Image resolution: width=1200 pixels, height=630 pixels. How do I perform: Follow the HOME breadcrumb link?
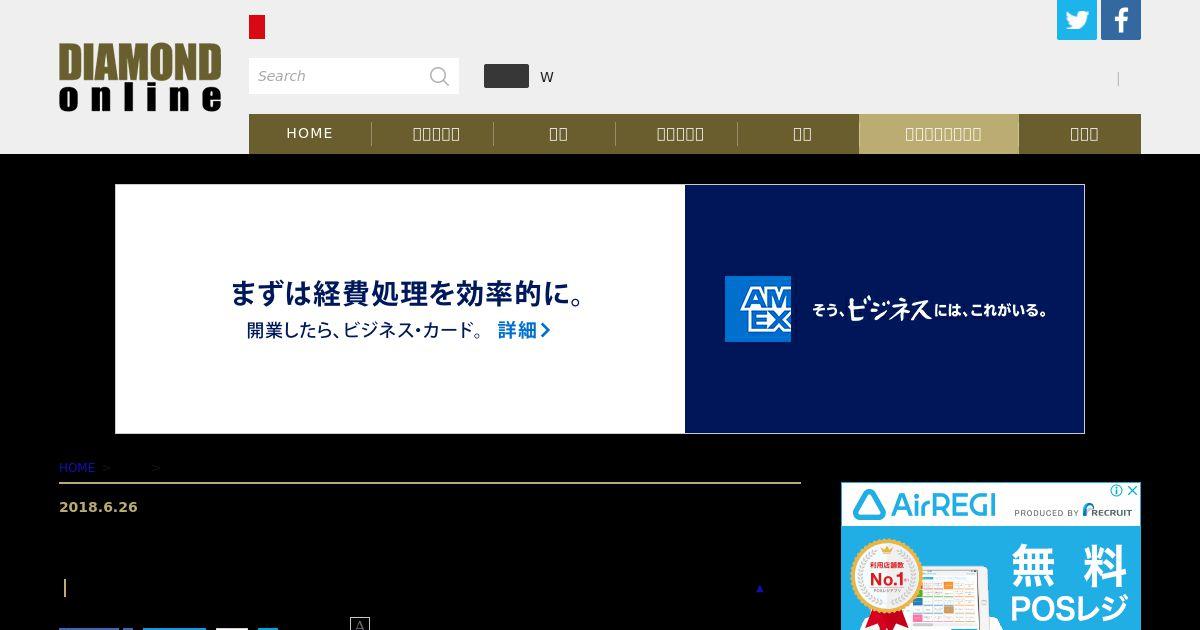pyautogui.click(x=77, y=468)
